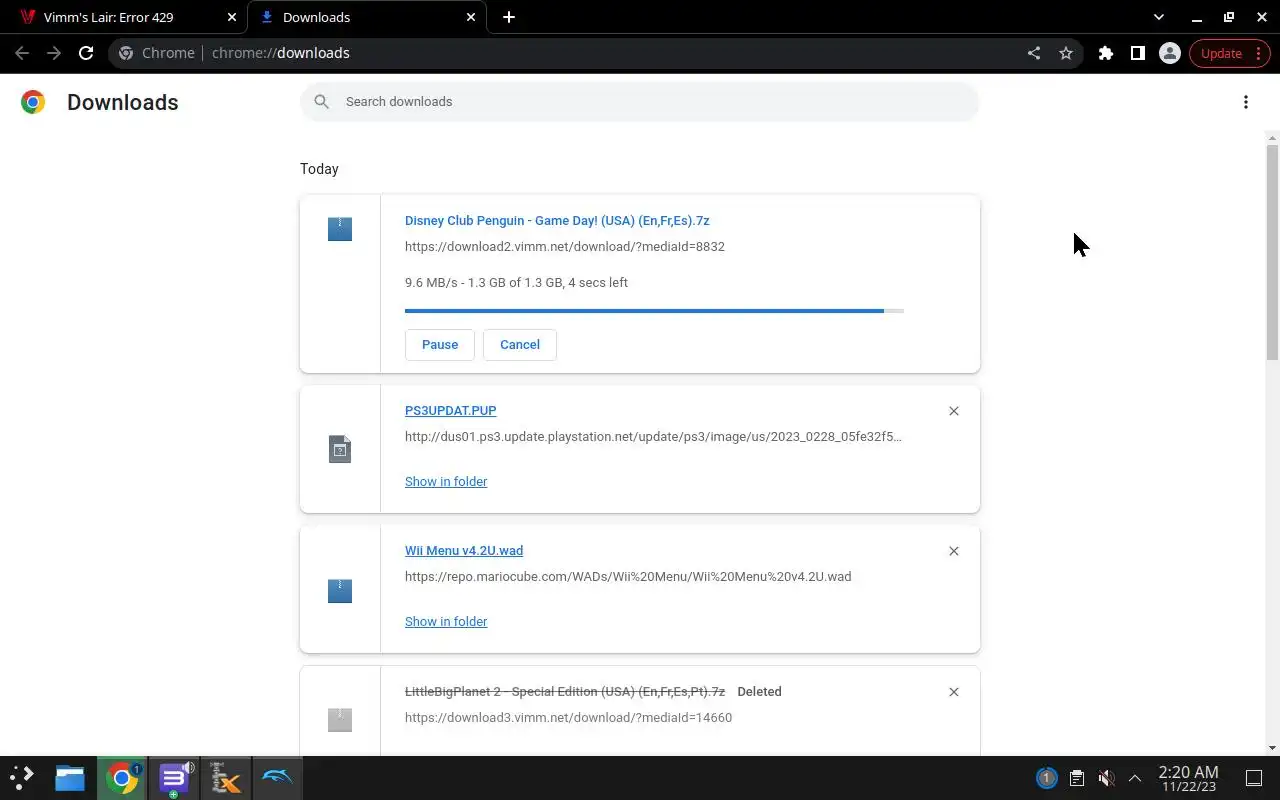Click the muted volume tray icon

point(1106,778)
